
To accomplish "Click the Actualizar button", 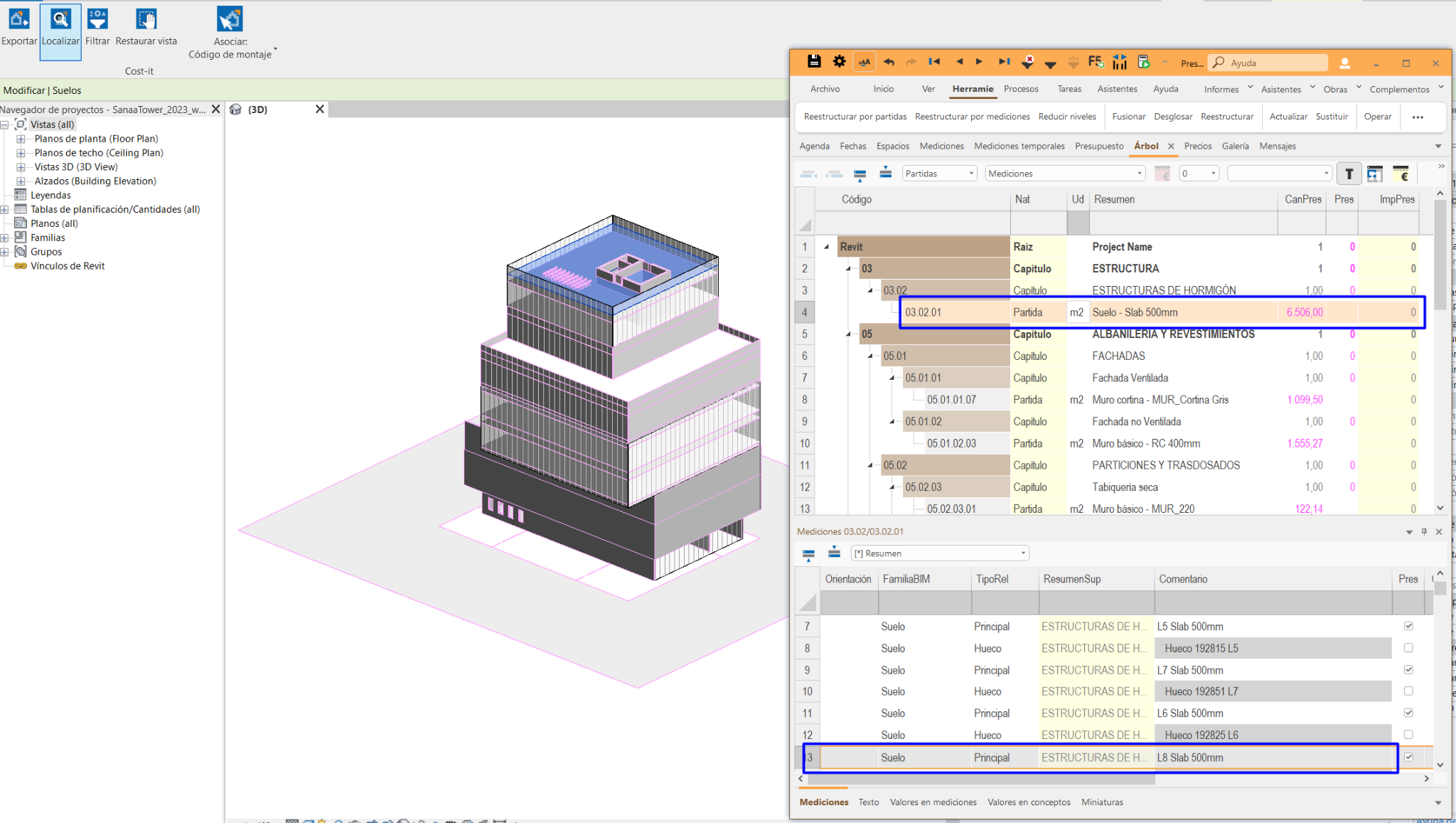I will [x=1288, y=117].
